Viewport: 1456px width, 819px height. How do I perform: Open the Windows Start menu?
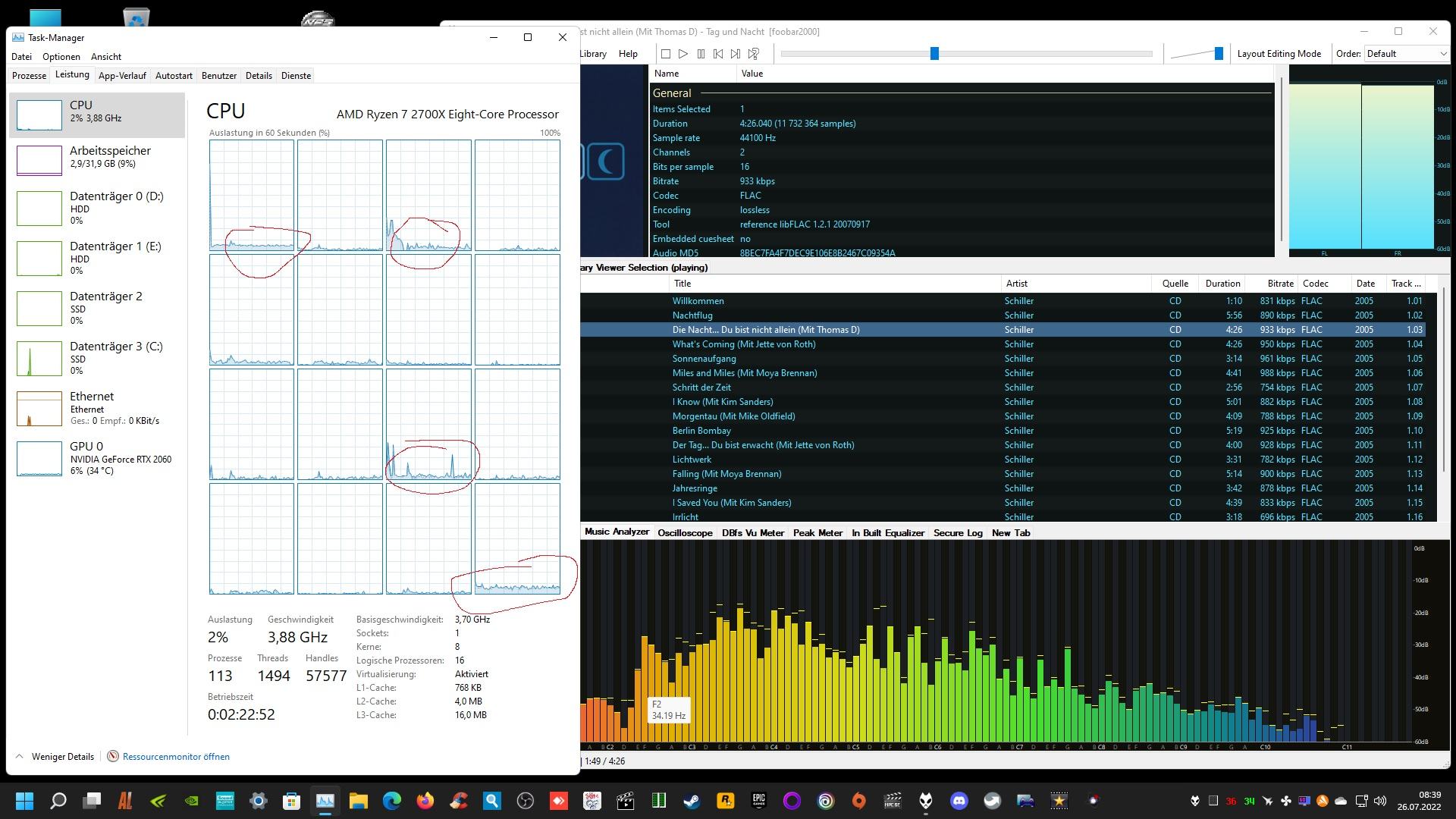24,801
